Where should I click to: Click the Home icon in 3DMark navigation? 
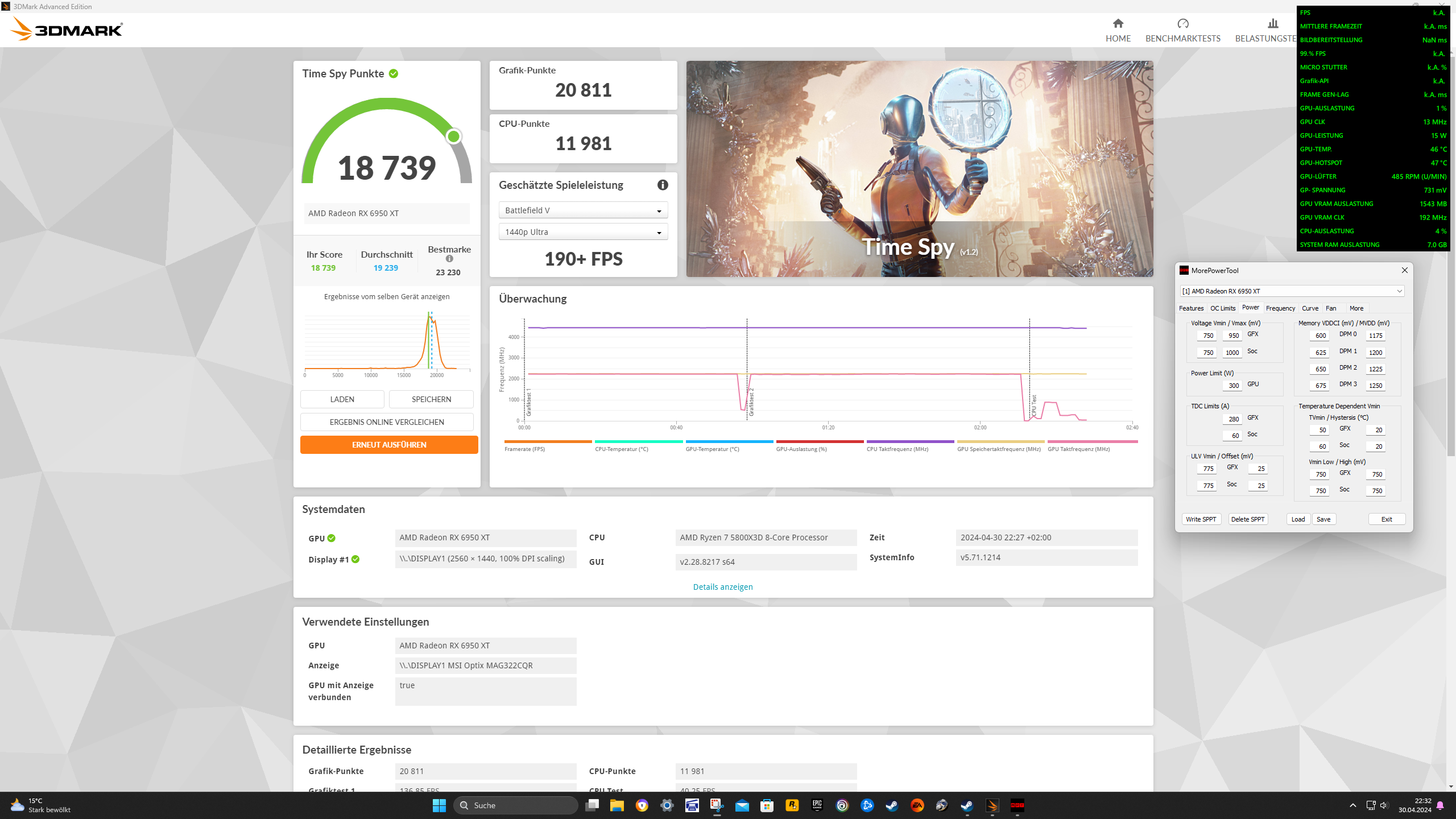pyautogui.click(x=1118, y=24)
